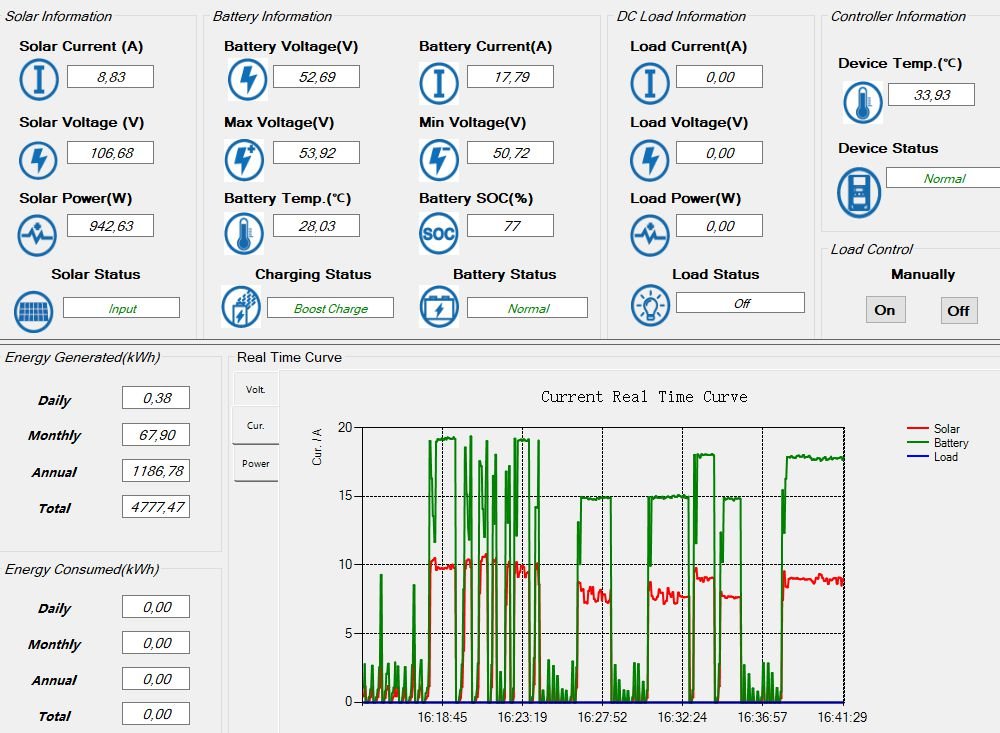Click the Charging Status icon
This screenshot has height=733, width=1000.
[240, 306]
